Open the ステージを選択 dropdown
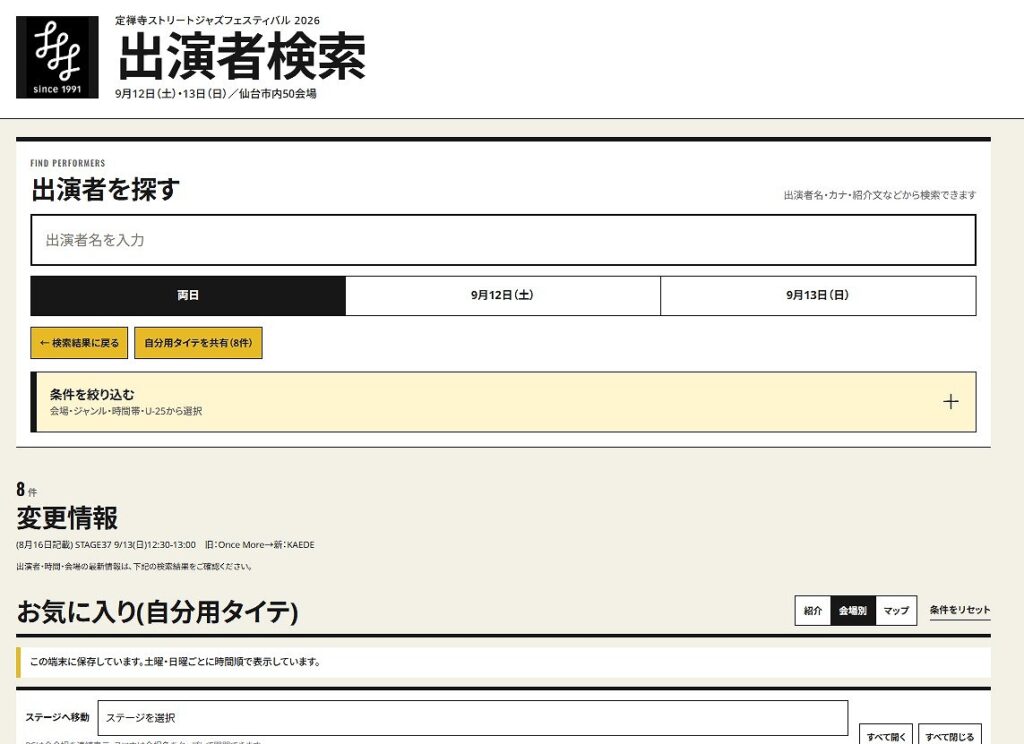This screenshot has width=1024, height=744. coord(473,718)
